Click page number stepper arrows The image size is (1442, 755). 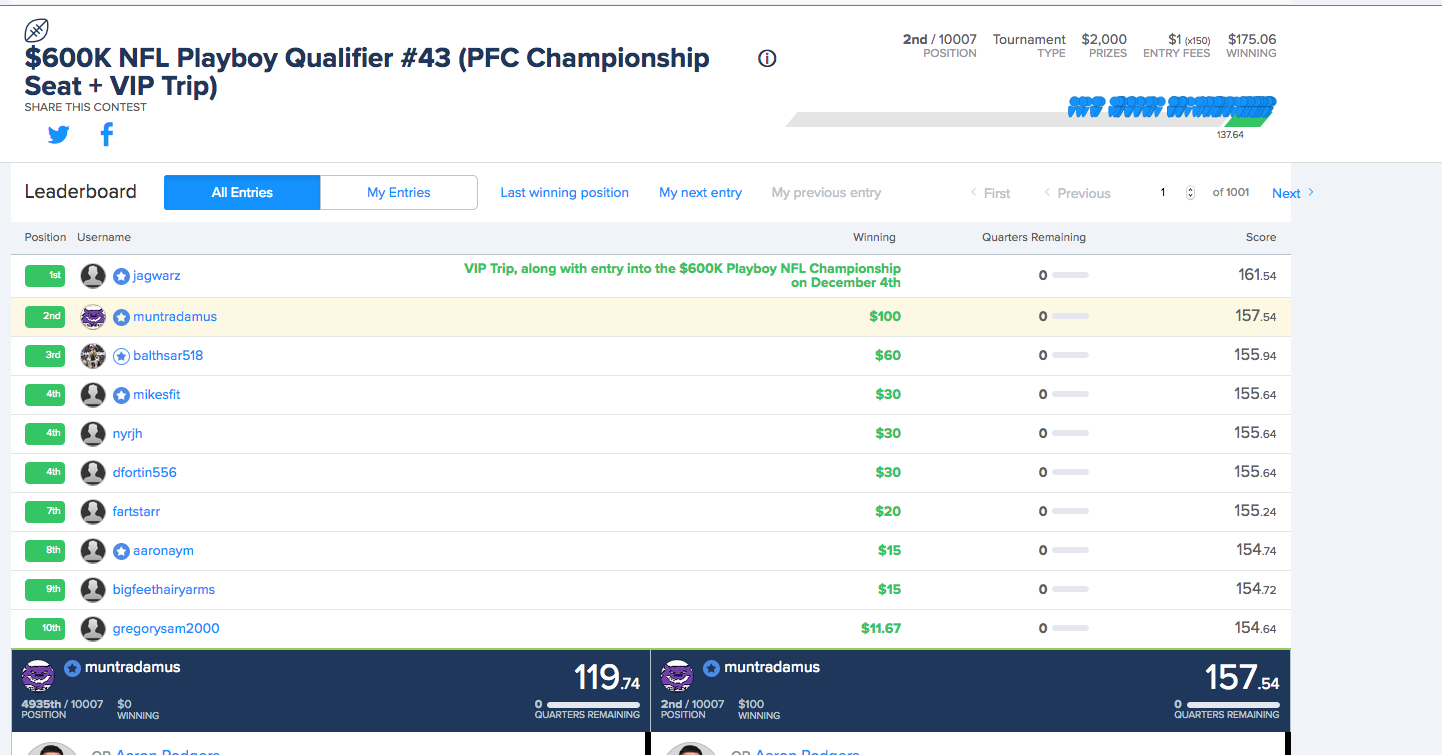click(1190, 193)
